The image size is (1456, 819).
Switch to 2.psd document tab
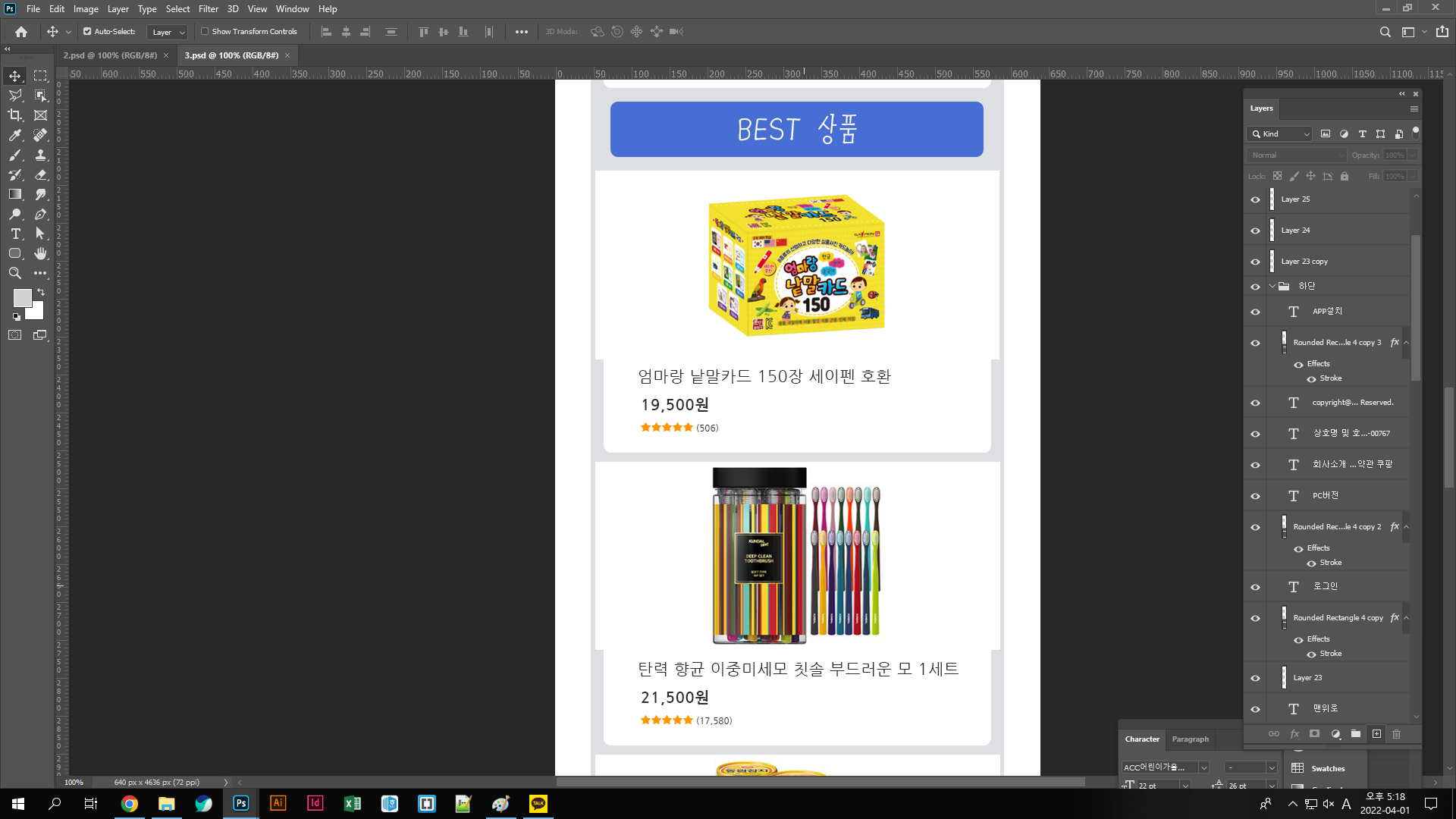point(110,55)
